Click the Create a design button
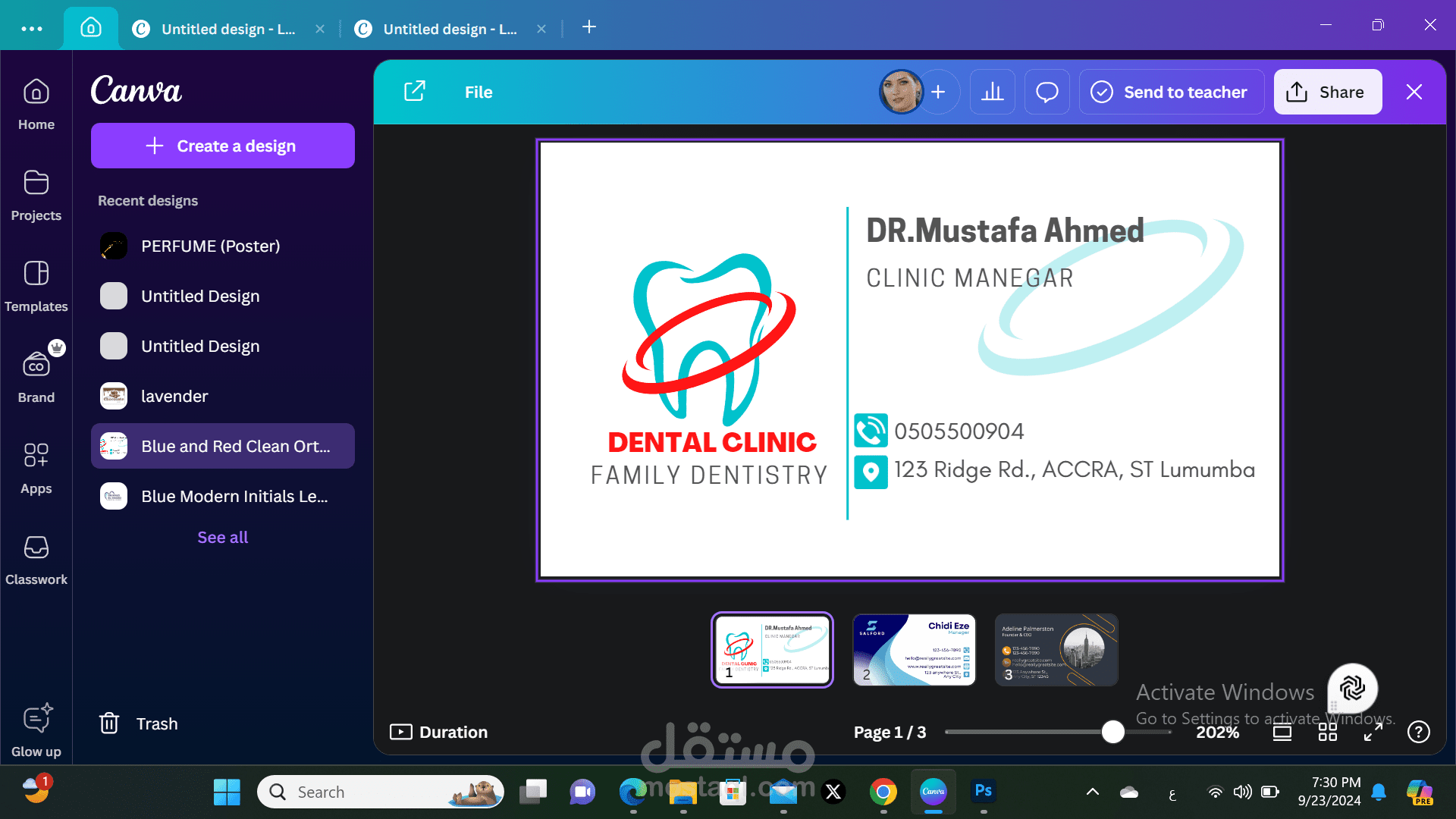Image resolution: width=1456 pixels, height=819 pixels. tap(222, 146)
